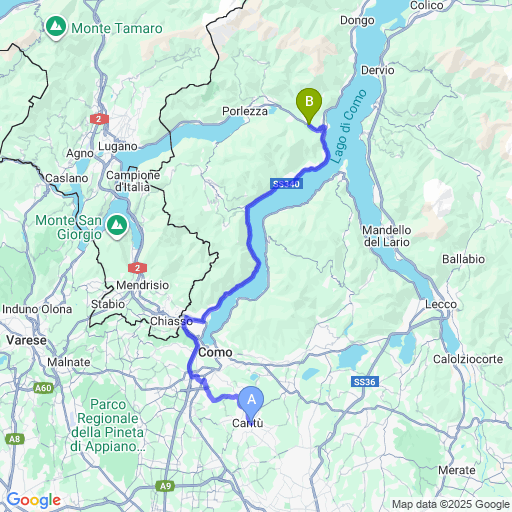Click the red route 2 shield near Mendrisio

pos(137,268)
